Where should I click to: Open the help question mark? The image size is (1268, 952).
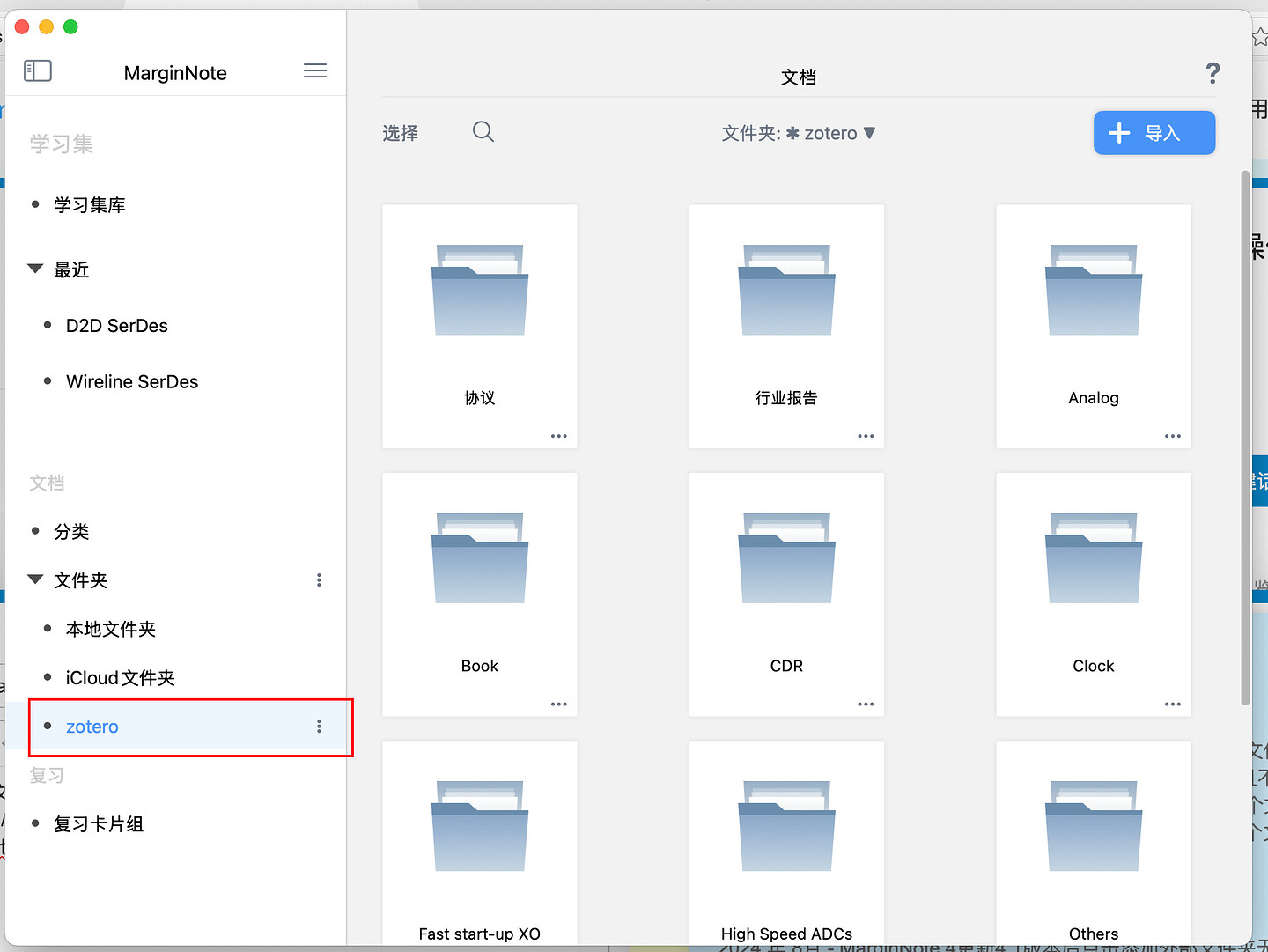tap(1213, 73)
